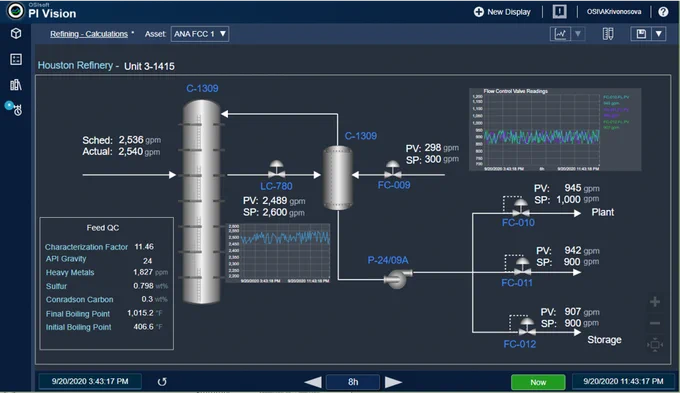Click the Actual 2,540 gpm value

pos(131,151)
